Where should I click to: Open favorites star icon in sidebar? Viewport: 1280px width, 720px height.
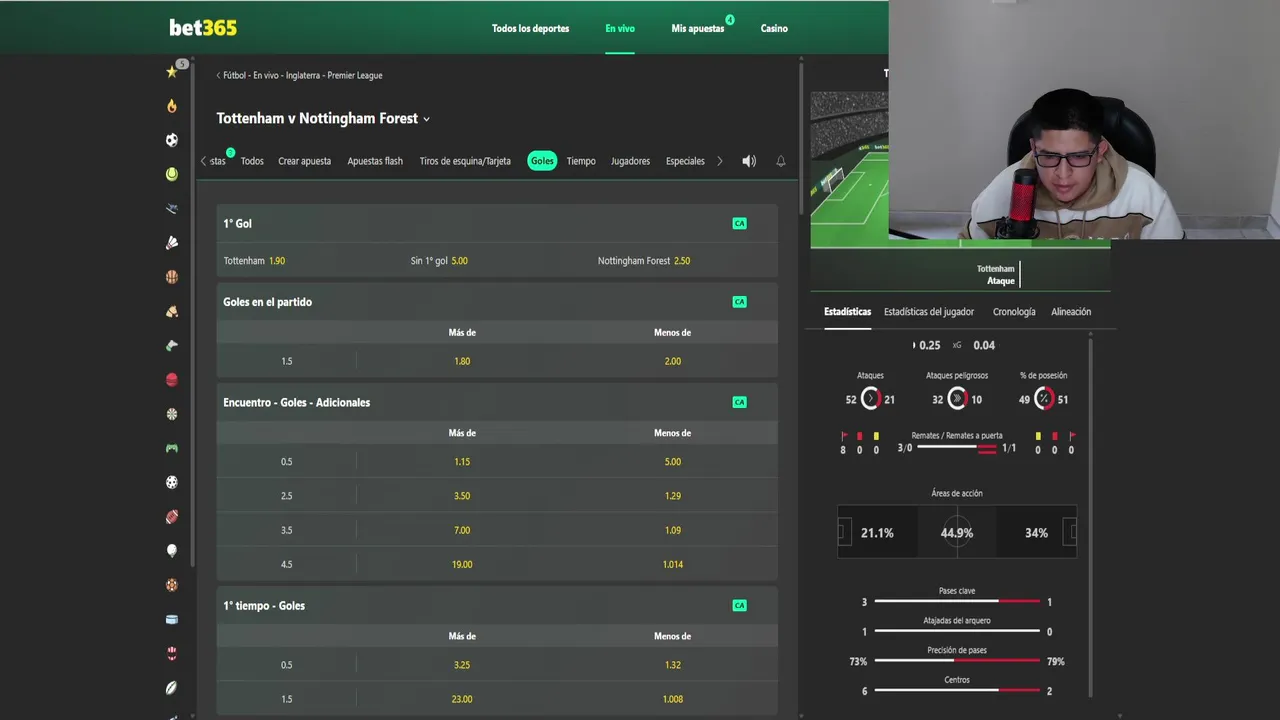[172, 72]
